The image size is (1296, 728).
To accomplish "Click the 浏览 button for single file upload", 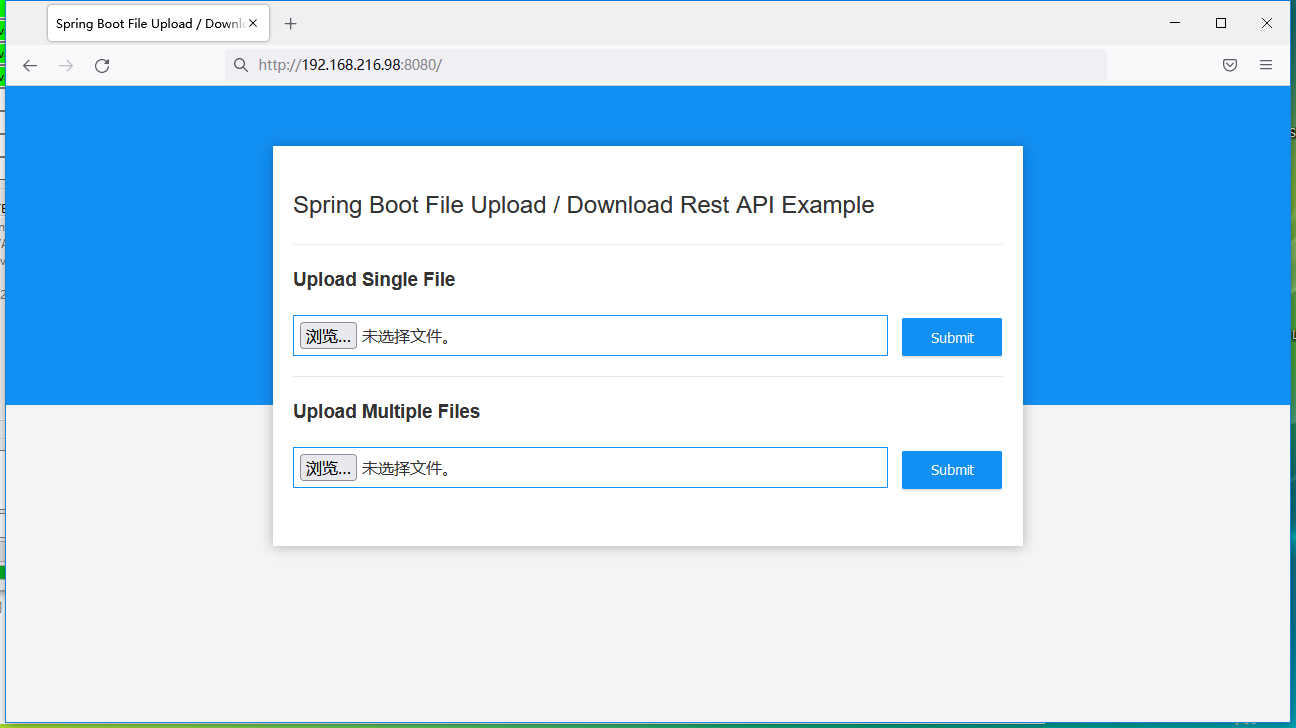I will point(327,335).
